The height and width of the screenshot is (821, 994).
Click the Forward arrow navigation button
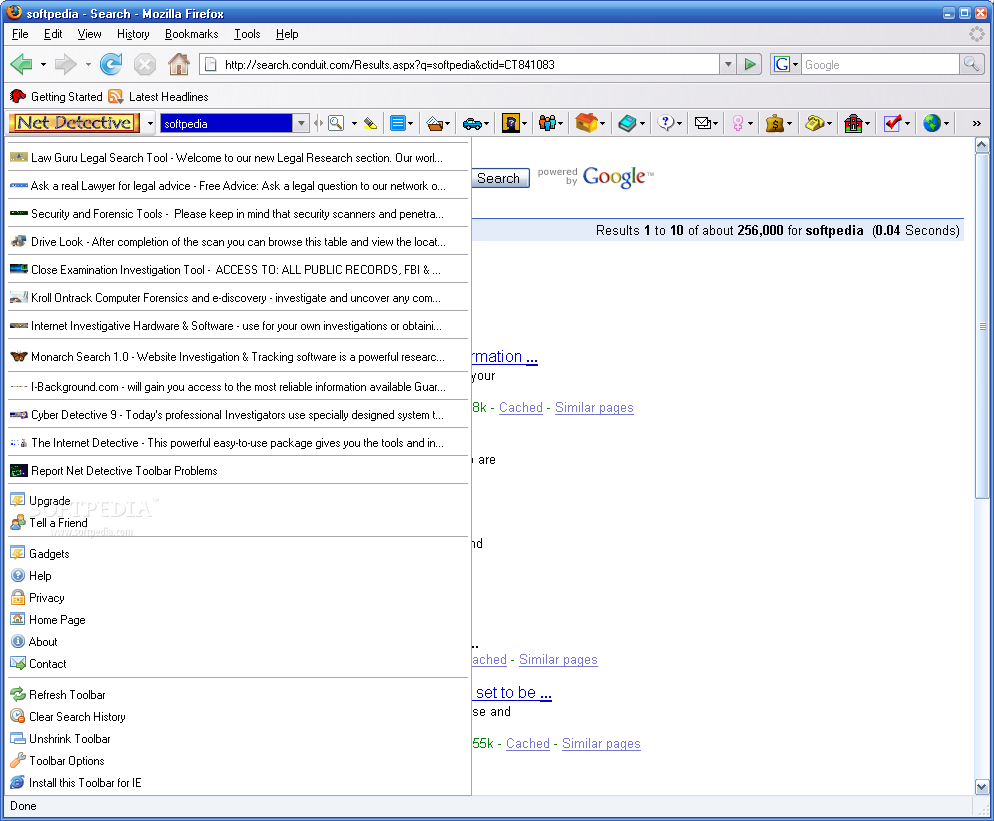coord(65,64)
